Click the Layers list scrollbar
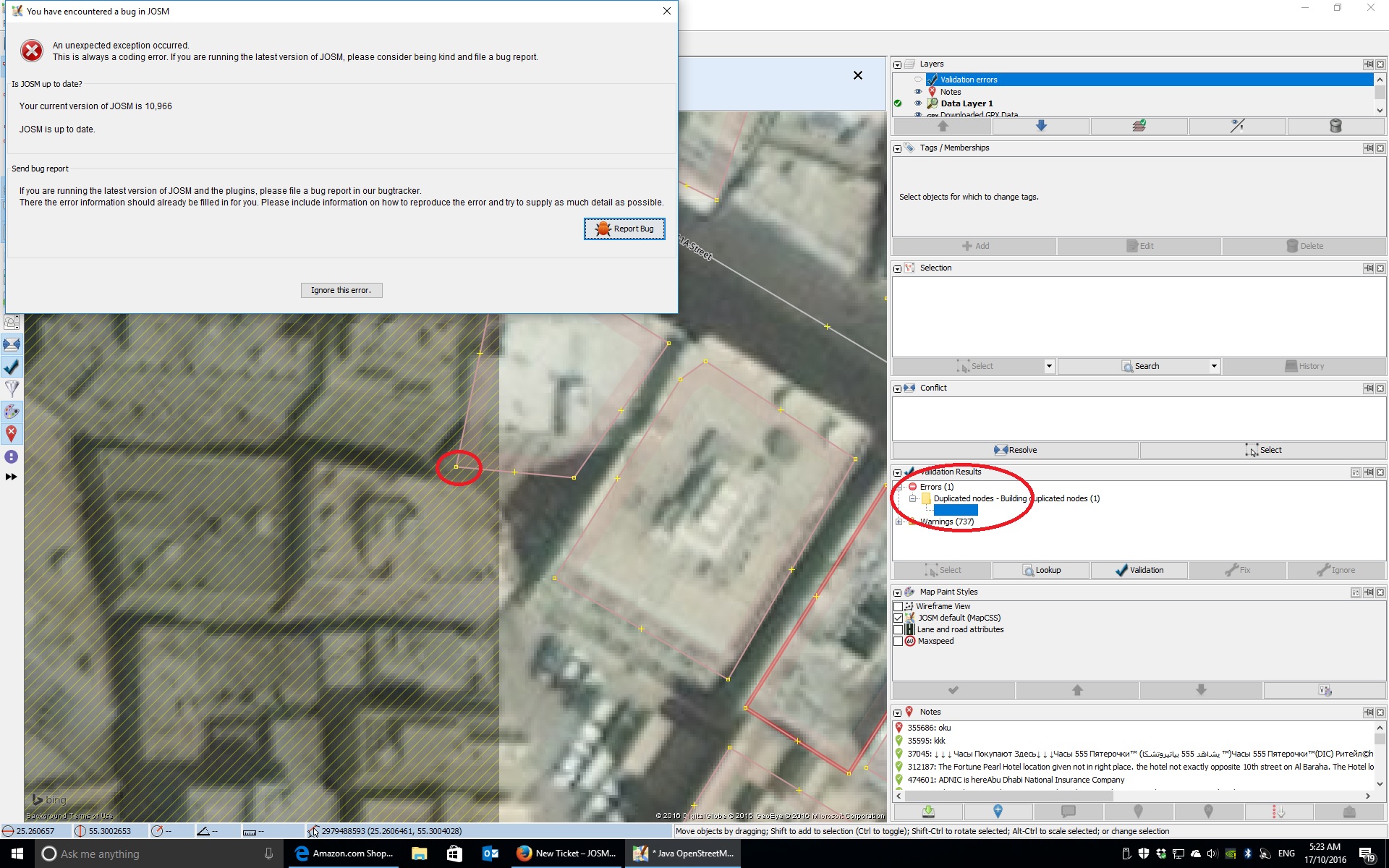The image size is (1389, 868). (x=1380, y=95)
